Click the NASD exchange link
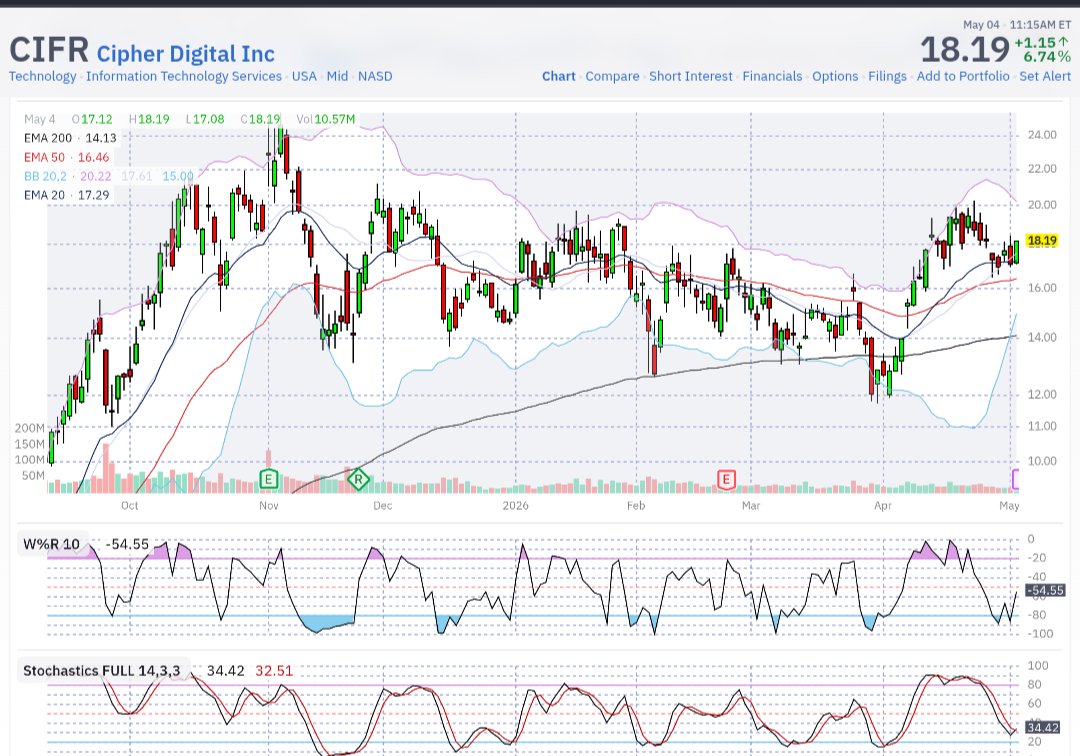Viewport: 1080px width, 756px height. pyautogui.click(x=375, y=76)
